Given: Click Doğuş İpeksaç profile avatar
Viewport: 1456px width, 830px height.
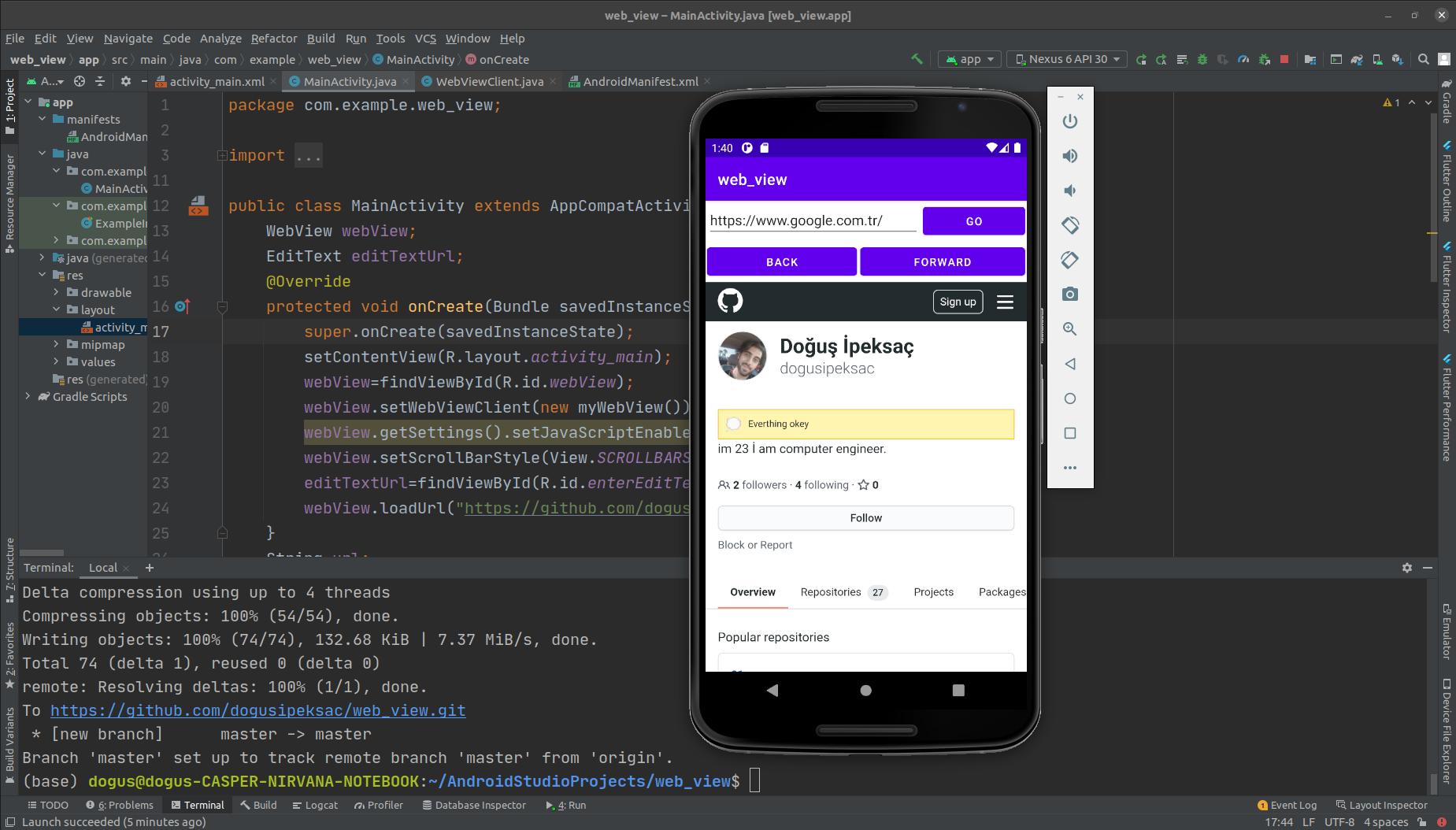Looking at the screenshot, I should click(742, 356).
